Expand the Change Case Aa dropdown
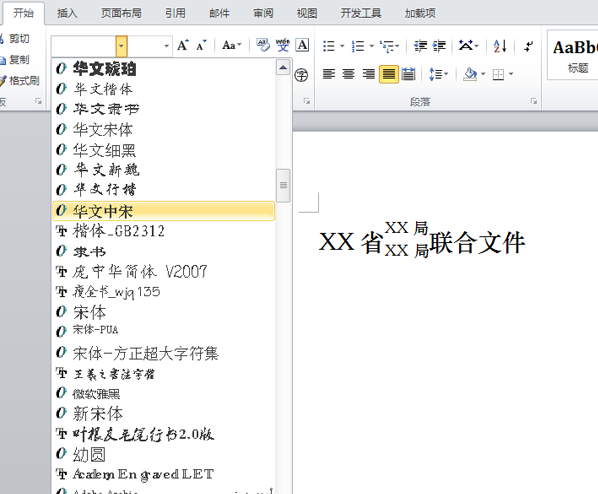 click(x=231, y=45)
